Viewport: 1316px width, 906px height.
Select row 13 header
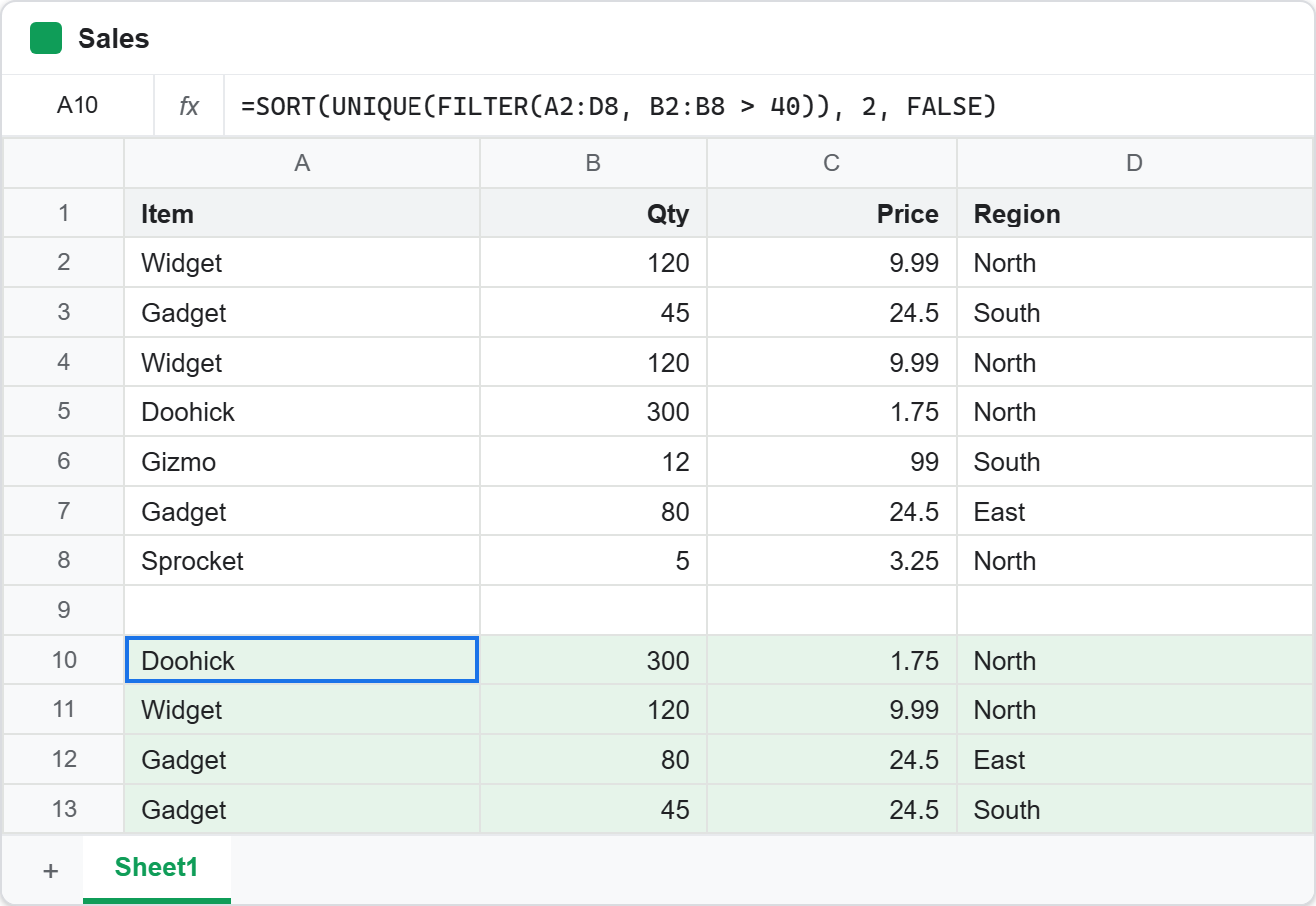pyautogui.click(x=64, y=809)
